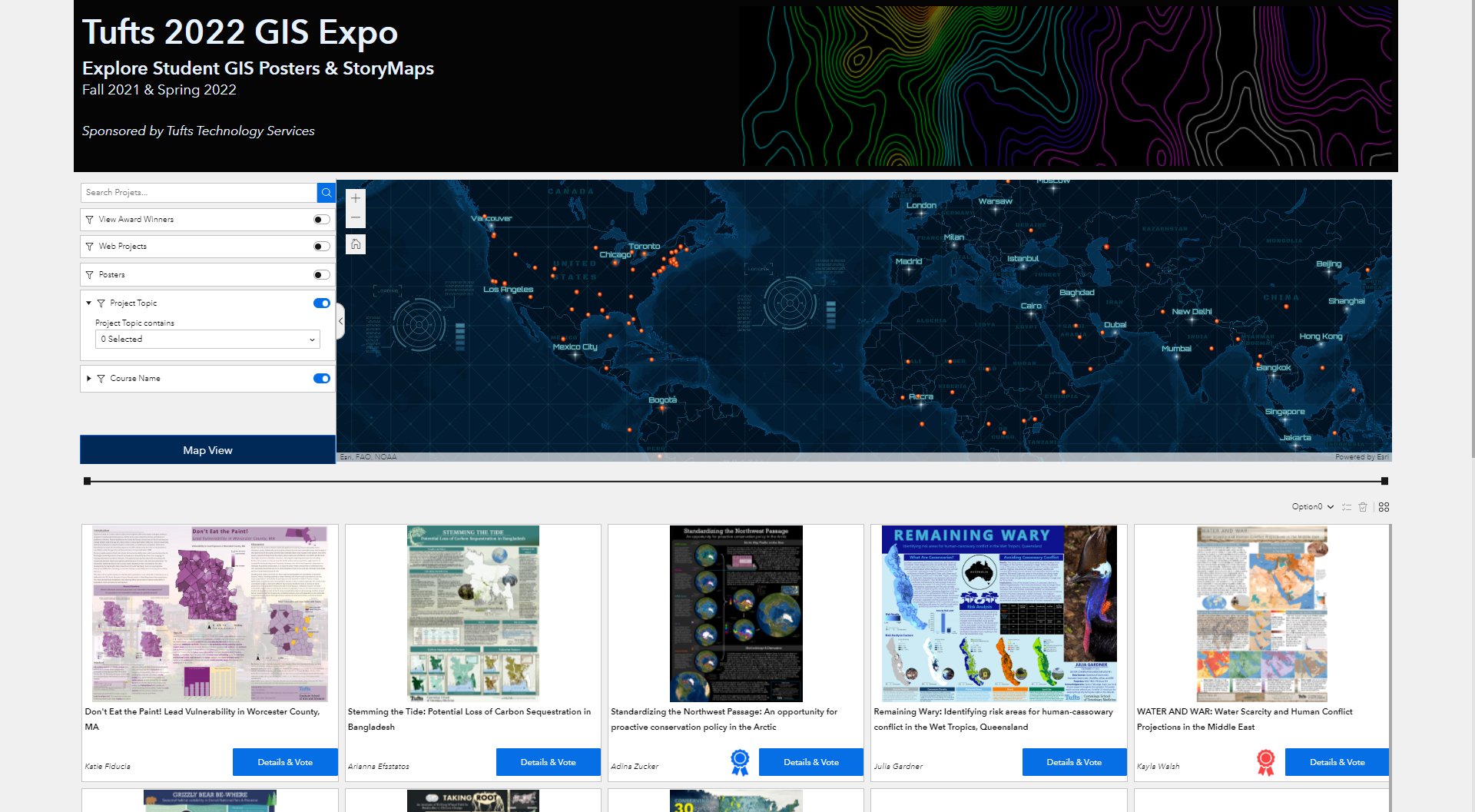Click the four-circles grid view icon
Image resolution: width=1475 pixels, height=812 pixels.
(1384, 507)
